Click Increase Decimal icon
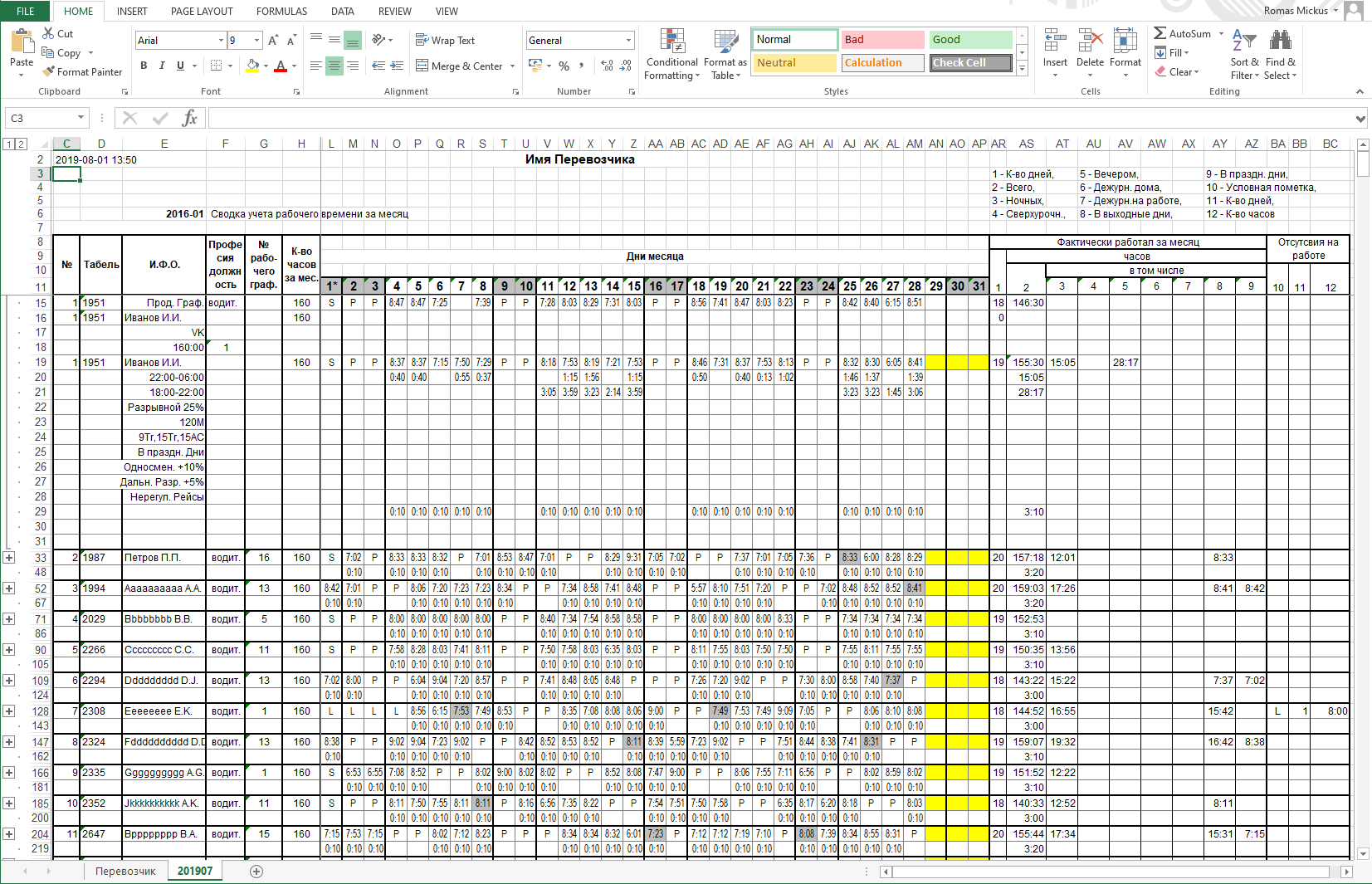1372x884 pixels. coord(607,66)
